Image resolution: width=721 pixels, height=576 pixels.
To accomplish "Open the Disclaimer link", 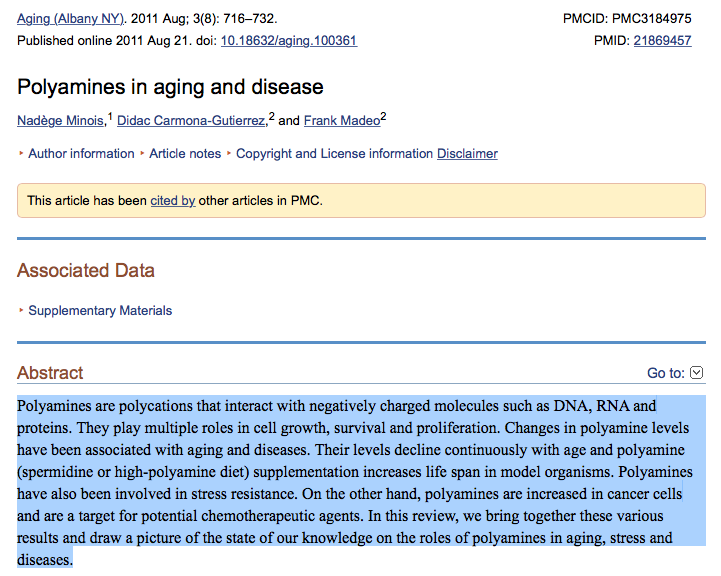I will click(x=467, y=154).
